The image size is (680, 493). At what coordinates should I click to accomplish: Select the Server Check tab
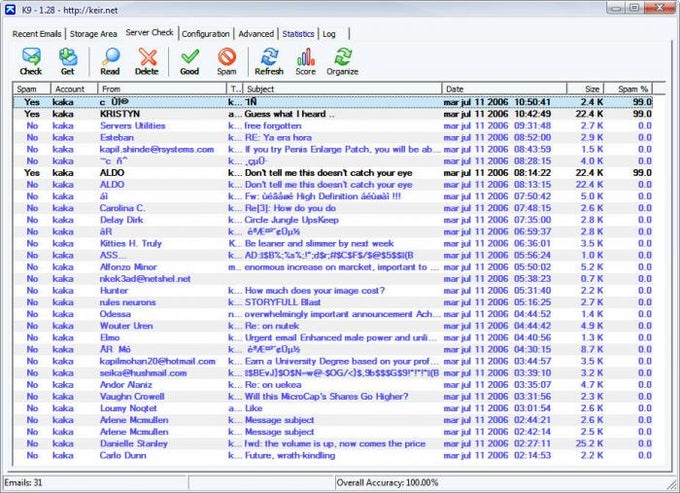click(x=150, y=33)
